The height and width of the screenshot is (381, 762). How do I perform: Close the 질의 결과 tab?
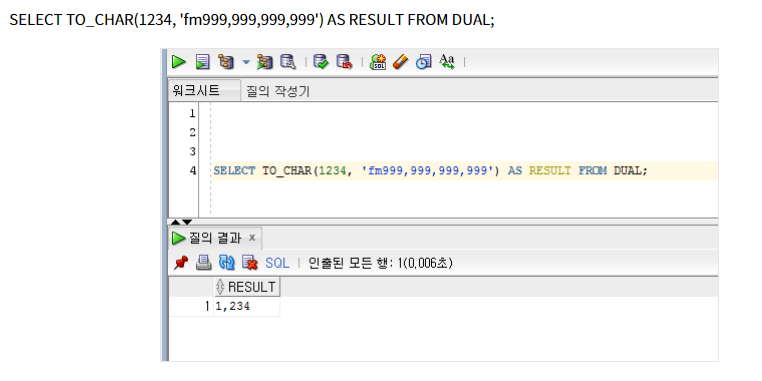[252, 238]
